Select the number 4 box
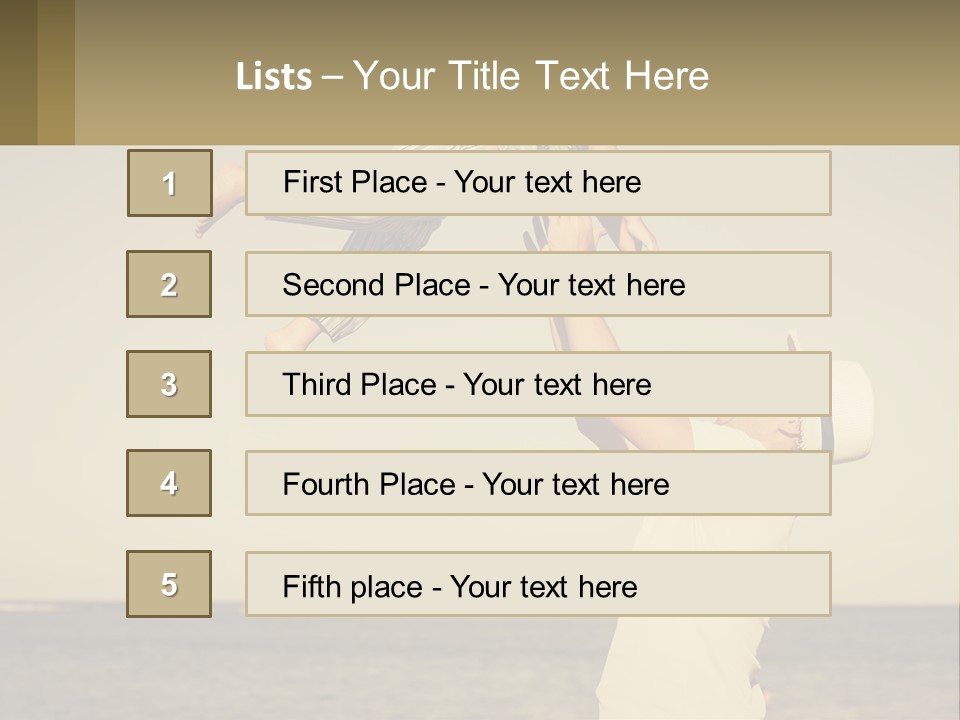The image size is (960, 720). coord(169,483)
